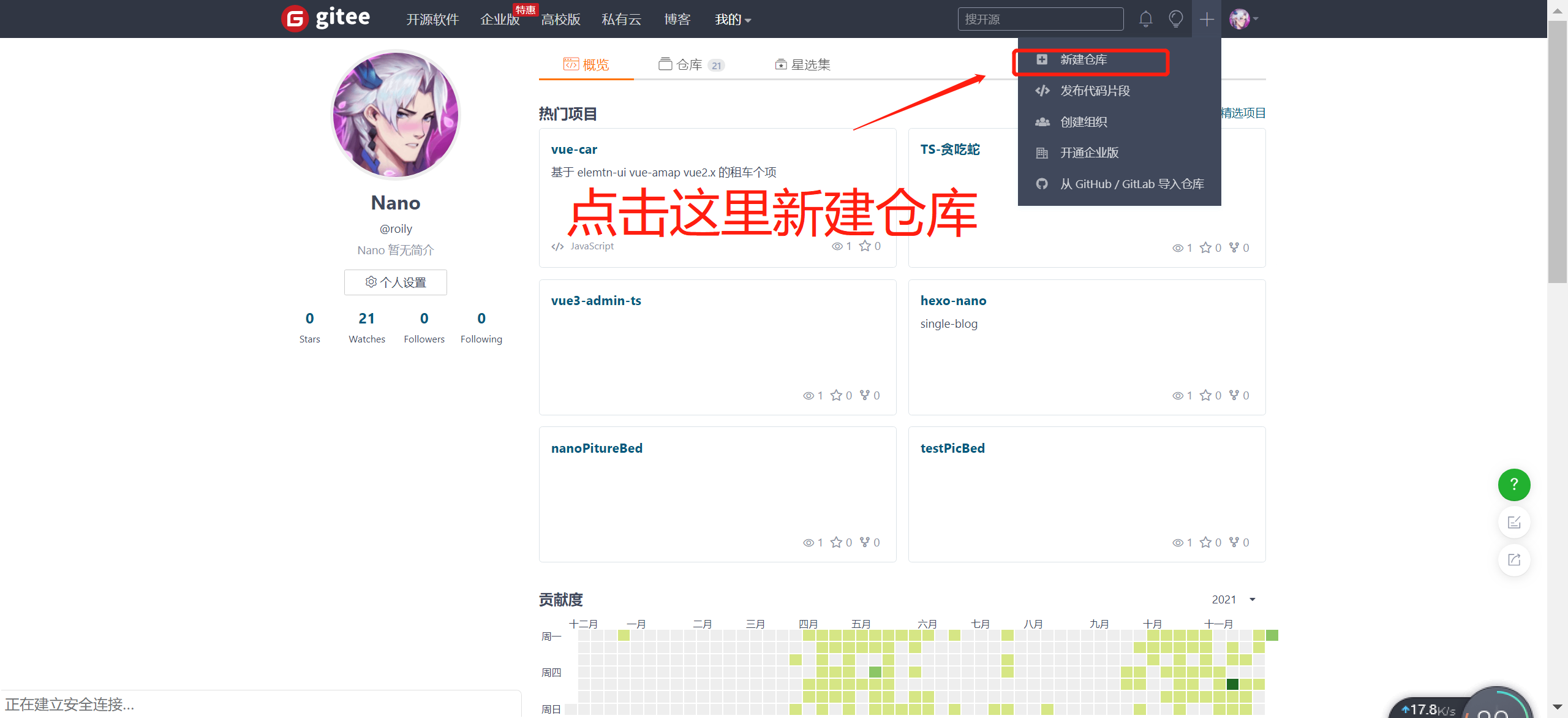Click the enterprise building icon in menu
The height and width of the screenshot is (718, 1568).
tap(1042, 153)
